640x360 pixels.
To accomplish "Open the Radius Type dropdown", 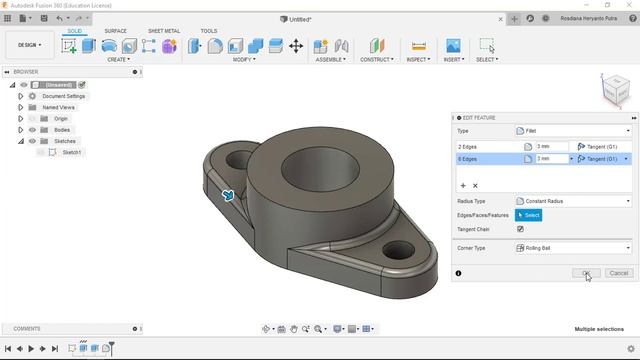I will (573, 201).
